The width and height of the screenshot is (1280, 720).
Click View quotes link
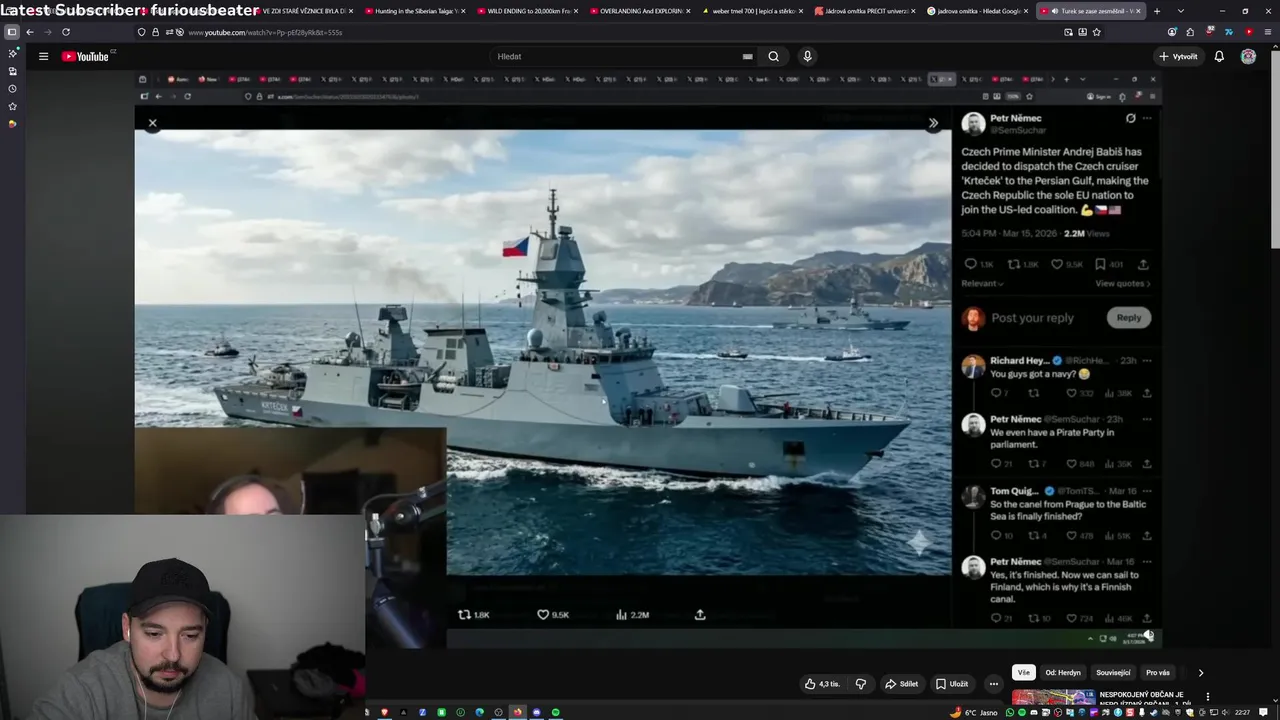tap(1122, 283)
